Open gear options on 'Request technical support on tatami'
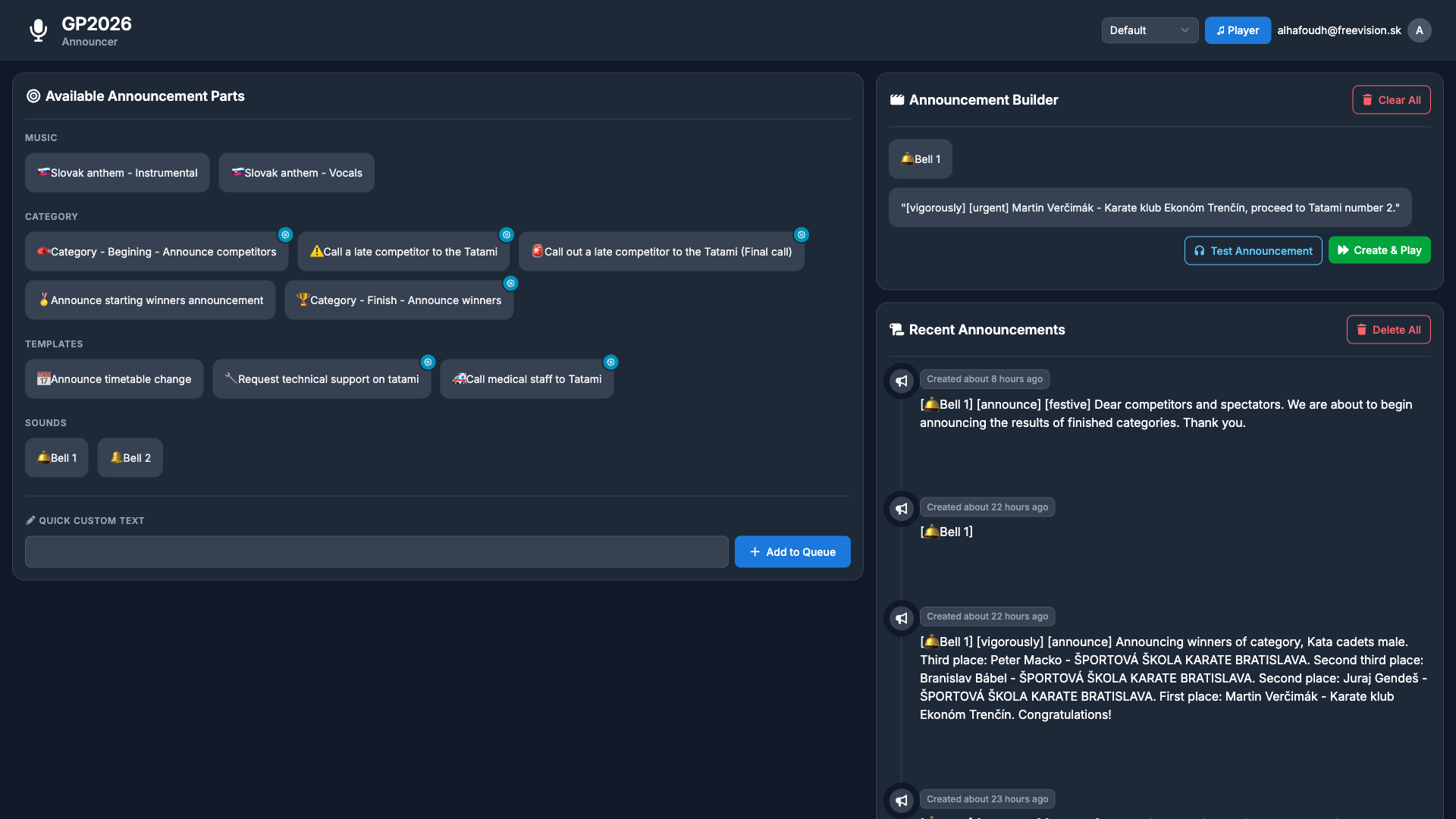This screenshot has width=1456, height=819. pyautogui.click(x=428, y=362)
